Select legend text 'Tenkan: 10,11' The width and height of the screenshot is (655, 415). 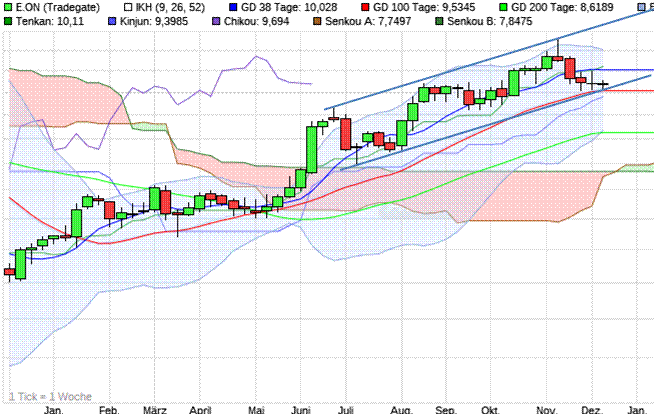pos(50,21)
